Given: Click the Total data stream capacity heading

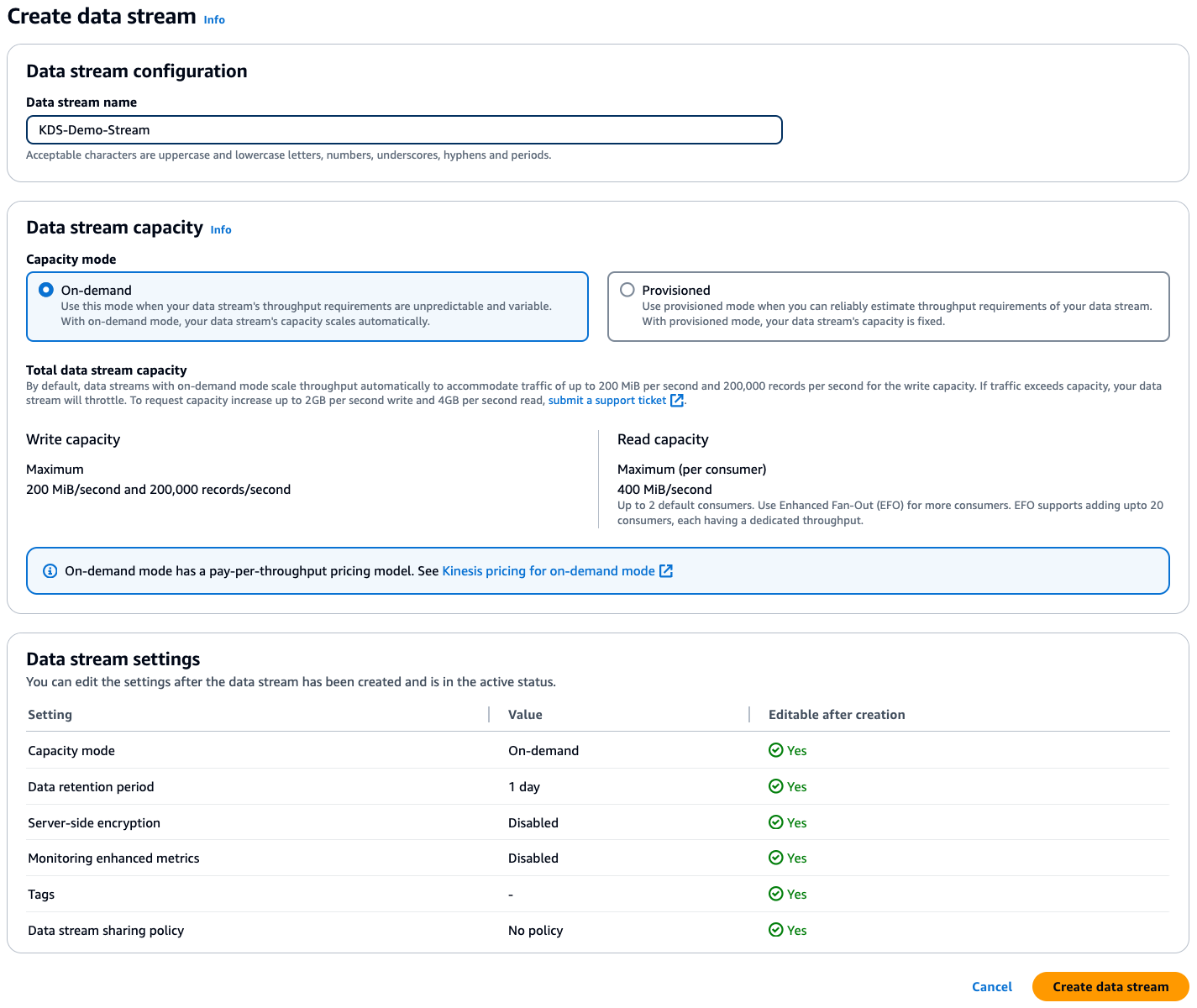Looking at the screenshot, I should coord(107,370).
